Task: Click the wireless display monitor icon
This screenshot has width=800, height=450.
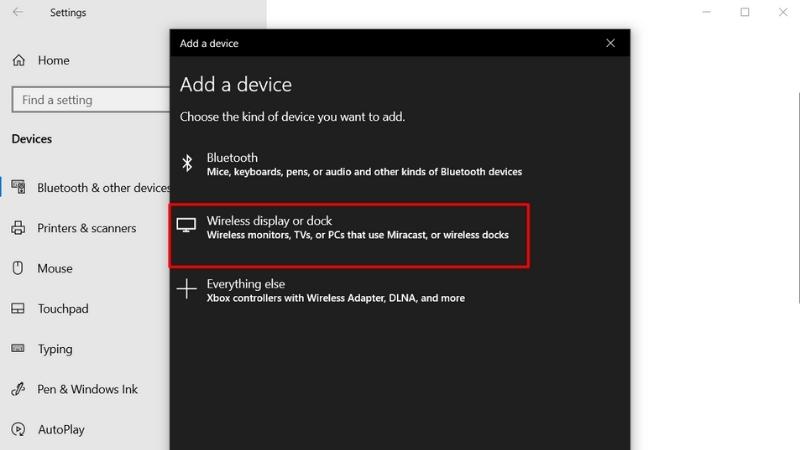Action: 186,225
